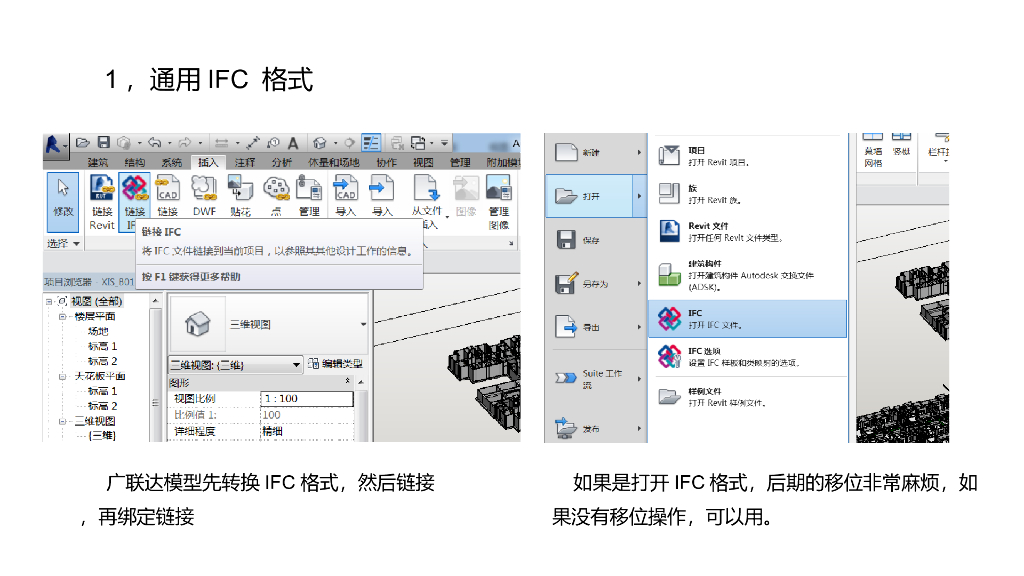Screen dimensions: 1024x576
Task: Click 保存 in the application menu
Action: [596, 240]
